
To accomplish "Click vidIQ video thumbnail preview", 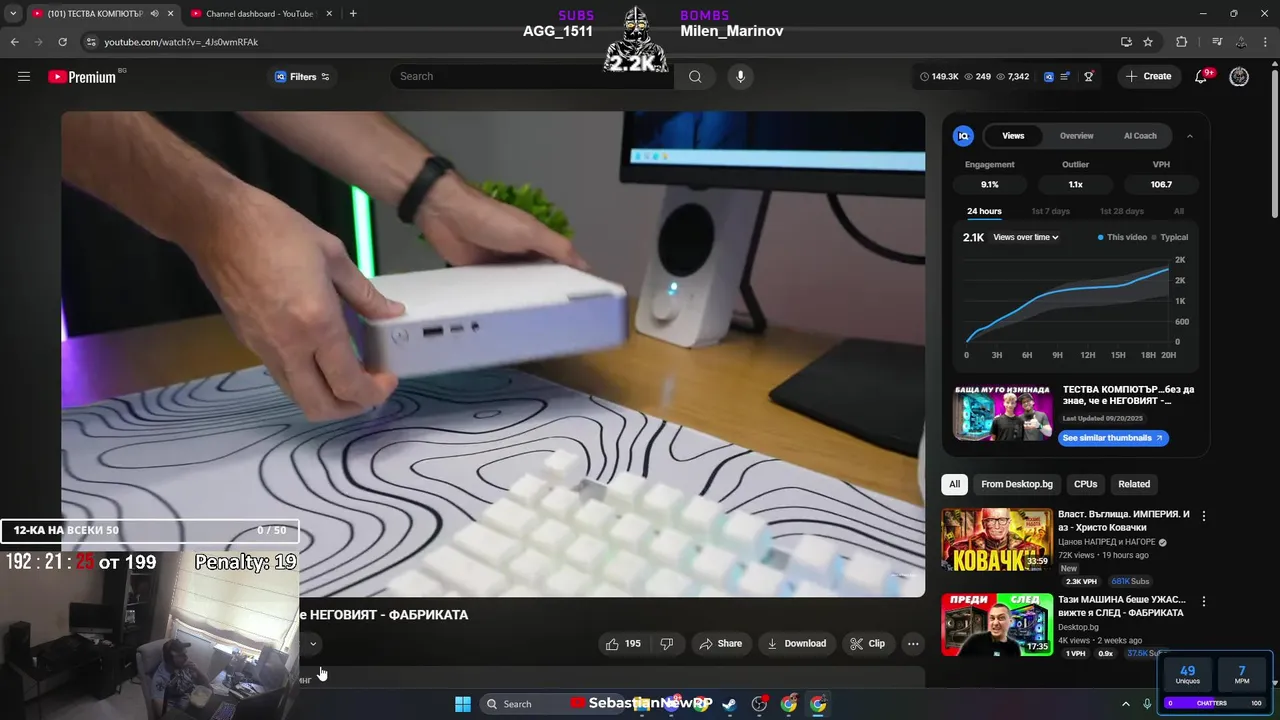I will coord(1003,412).
